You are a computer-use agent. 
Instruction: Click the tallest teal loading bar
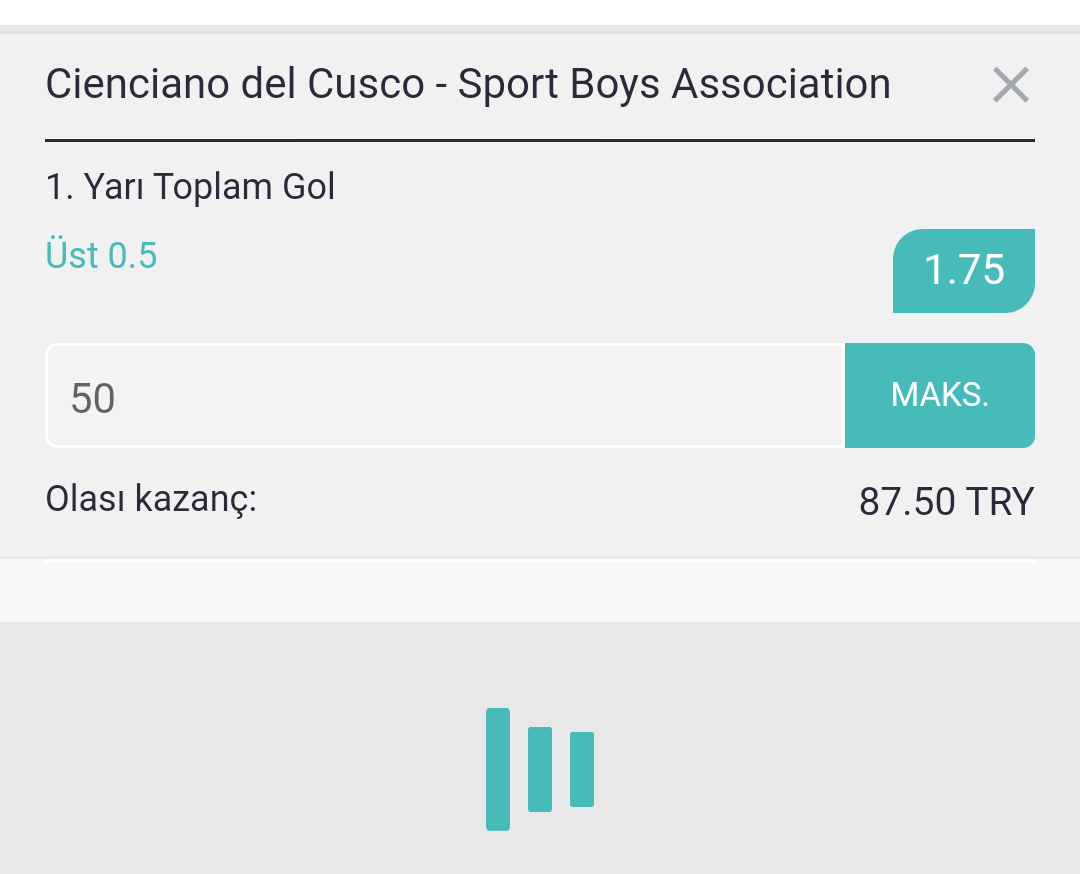click(x=498, y=769)
